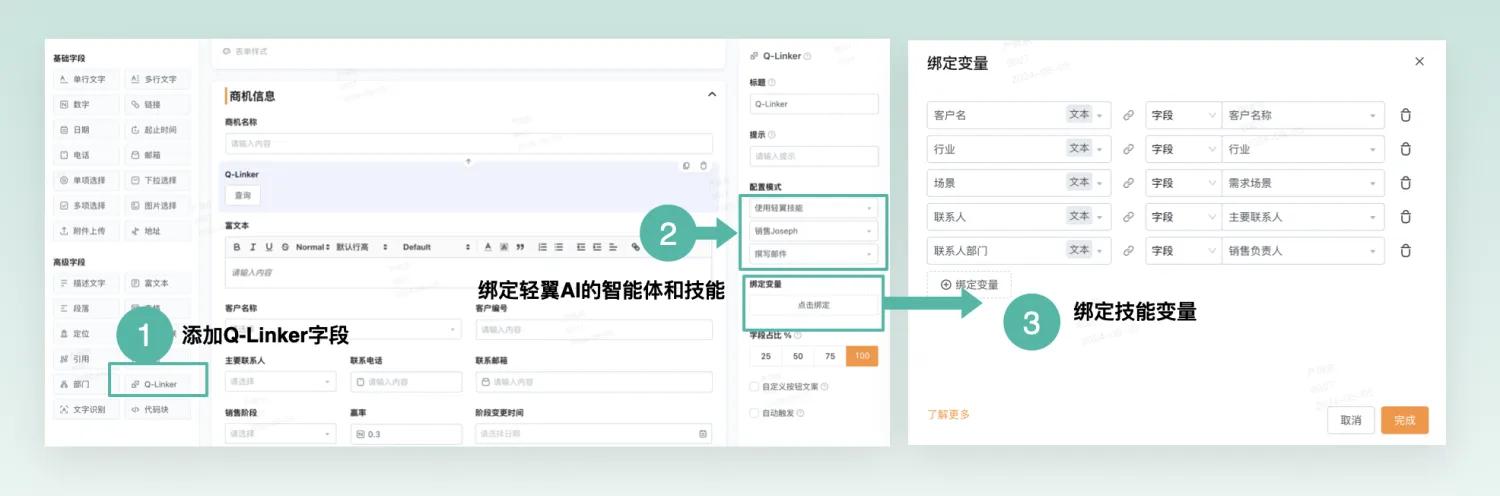The height and width of the screenshot is (496, 1500).
Task: Click the 提示 input field
Action: point(814,156)
